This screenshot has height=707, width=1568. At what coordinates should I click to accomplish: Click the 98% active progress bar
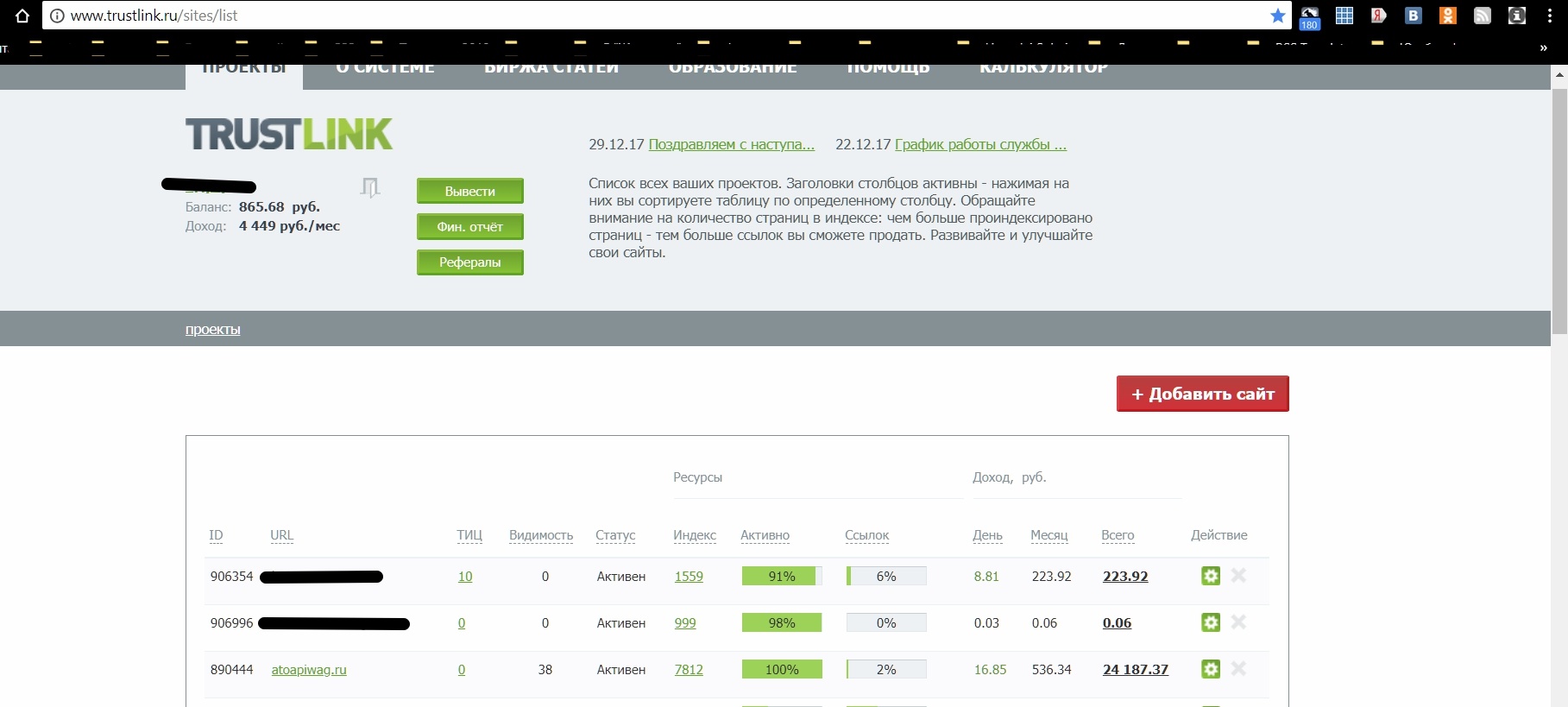pyautogui.click(x=782, y=622)
